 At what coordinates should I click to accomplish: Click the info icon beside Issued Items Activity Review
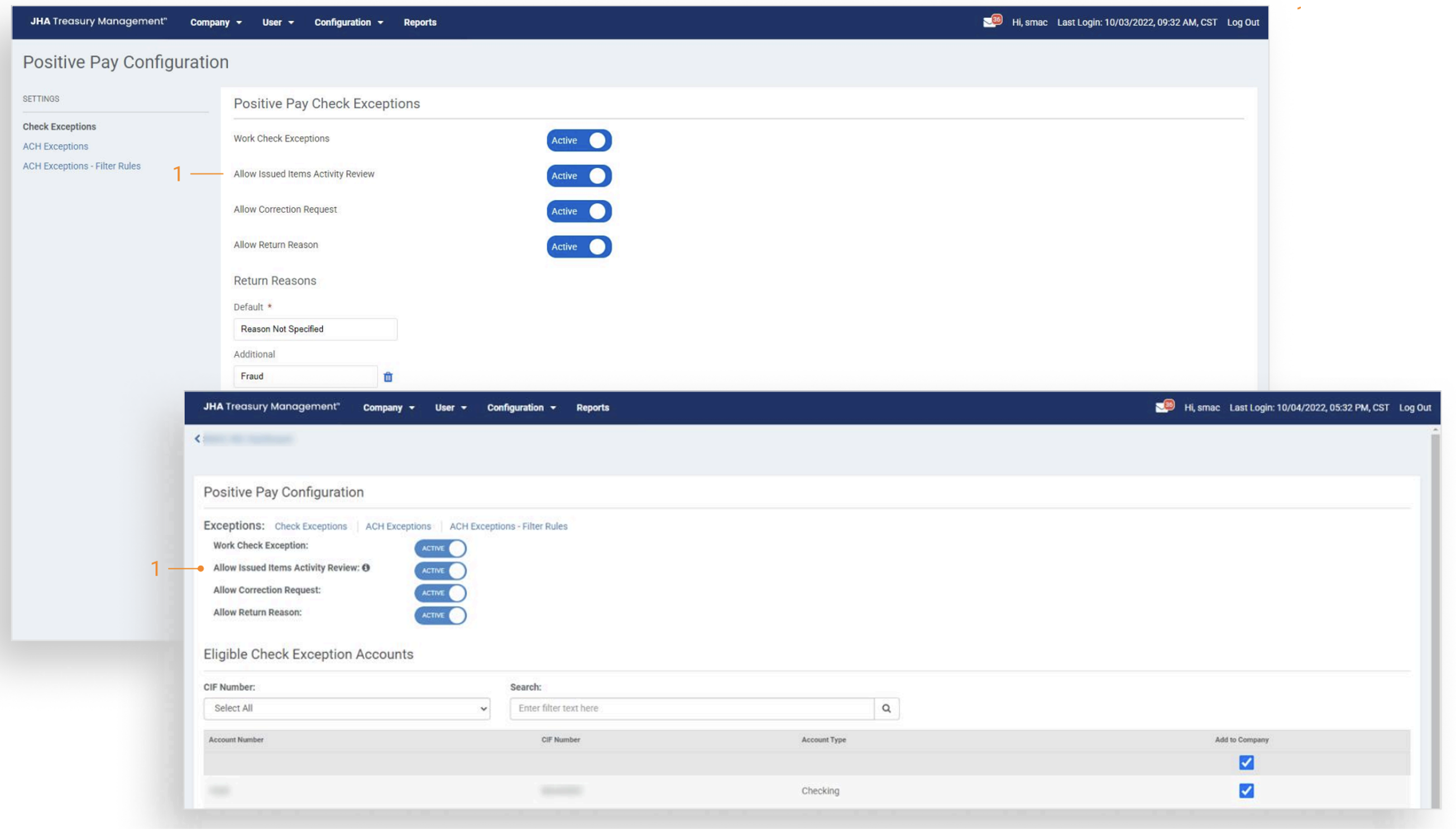[366, 568]
